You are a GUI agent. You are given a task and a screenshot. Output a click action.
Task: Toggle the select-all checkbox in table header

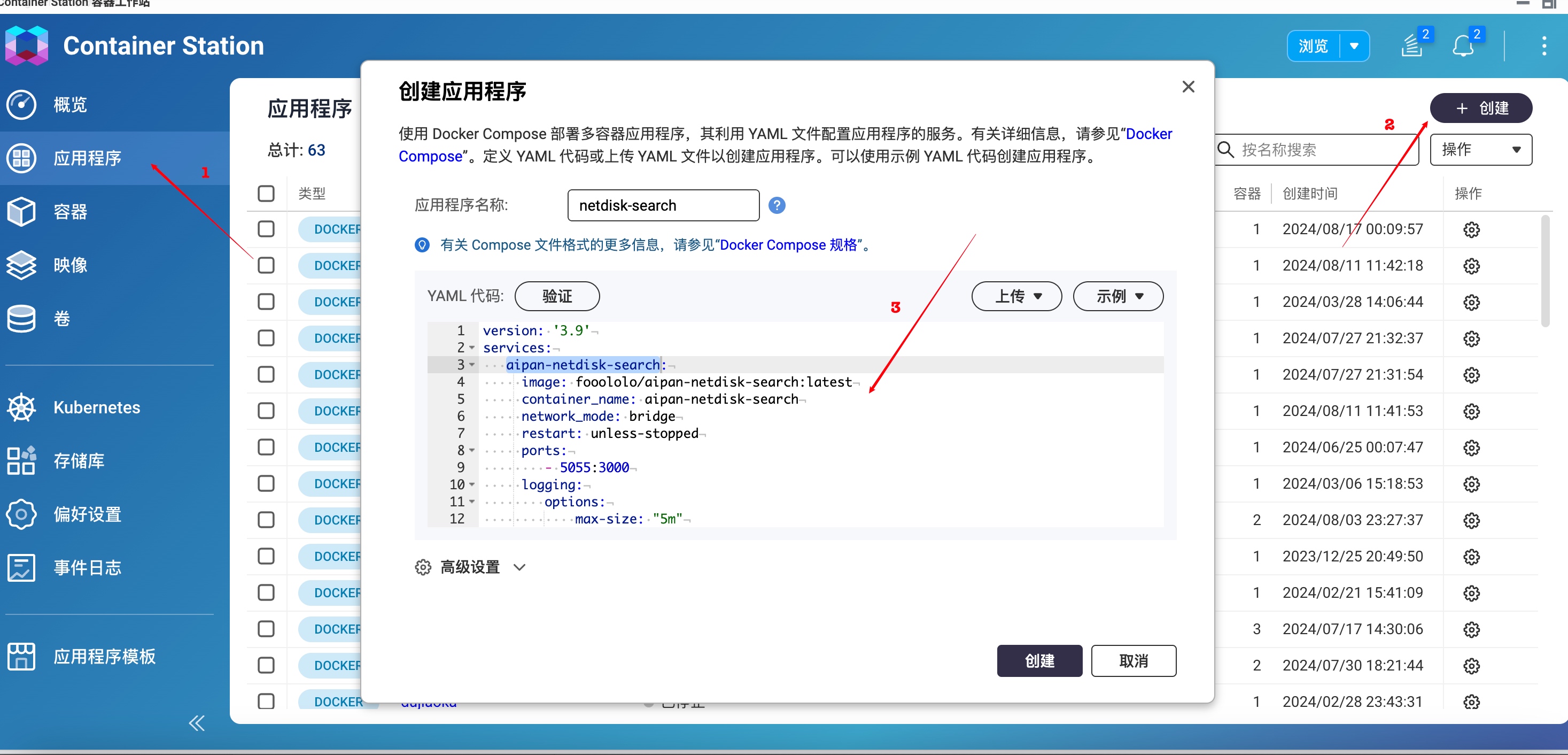click(x=266, y=194)
